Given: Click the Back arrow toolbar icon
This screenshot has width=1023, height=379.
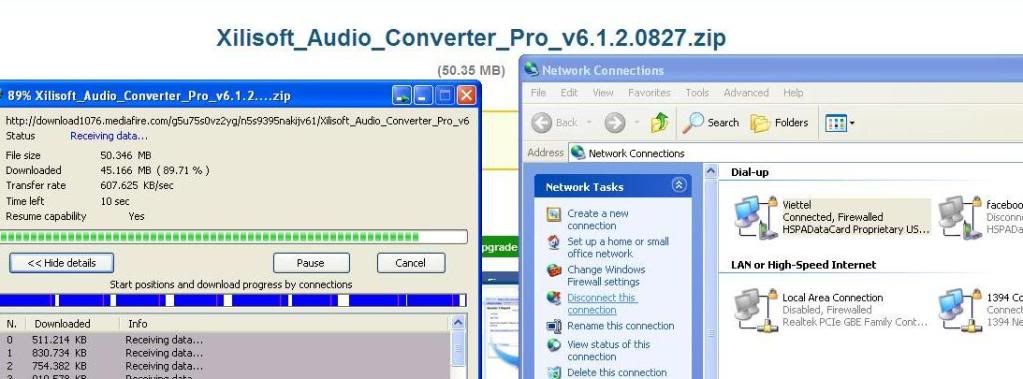Looking at the screenshot, I should (x=542, y=123).
